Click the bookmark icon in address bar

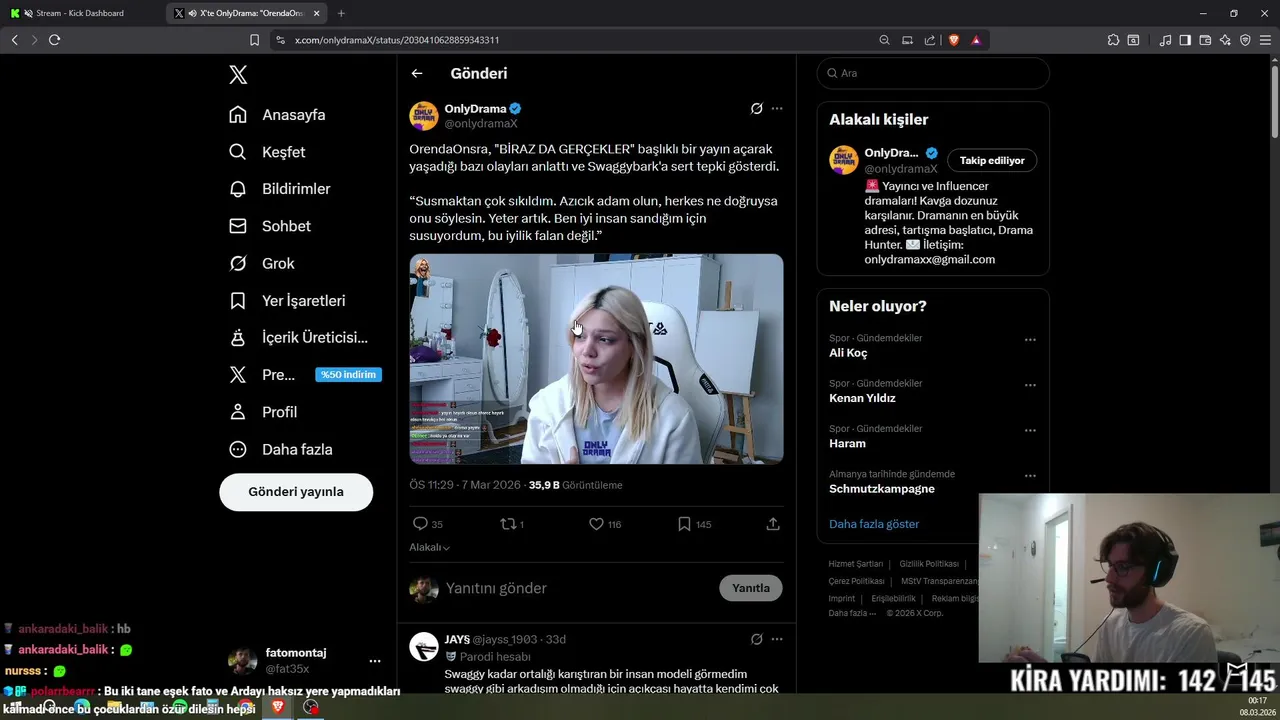[254, 40]
